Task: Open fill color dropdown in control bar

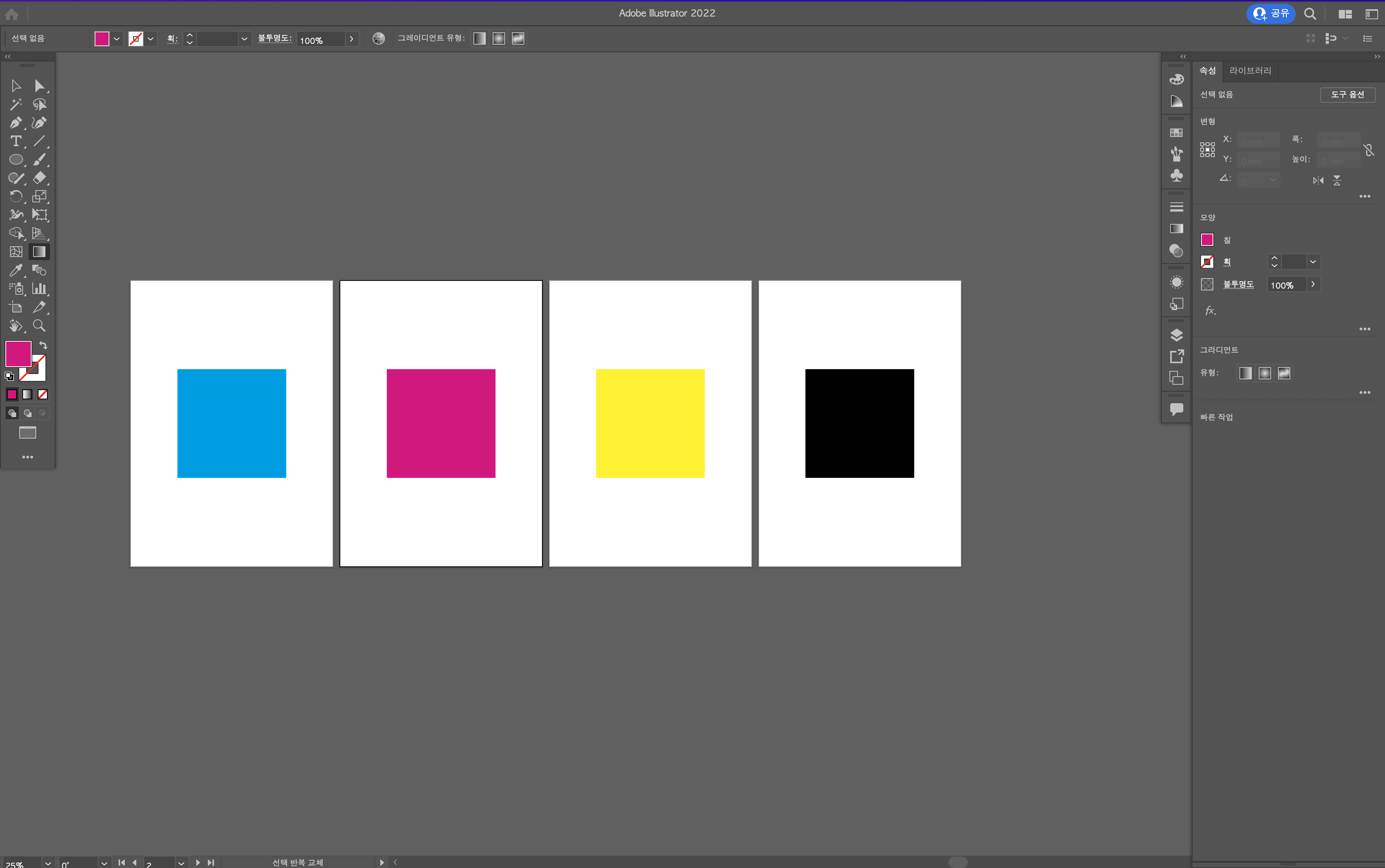Action: point(117,39)
